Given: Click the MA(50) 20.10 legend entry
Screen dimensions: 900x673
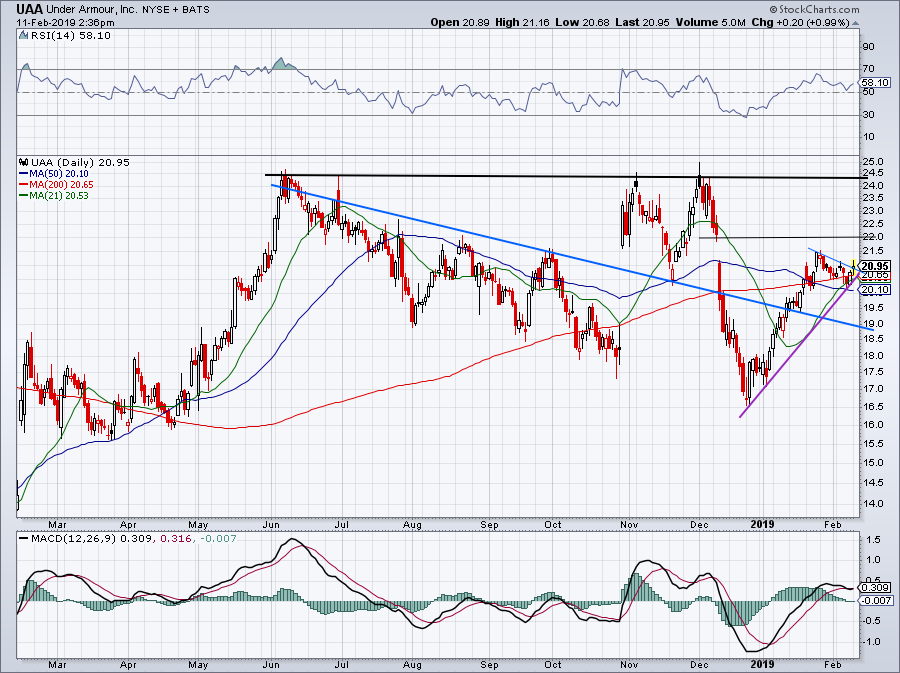Looking at the screenshot, I should 58,173.
